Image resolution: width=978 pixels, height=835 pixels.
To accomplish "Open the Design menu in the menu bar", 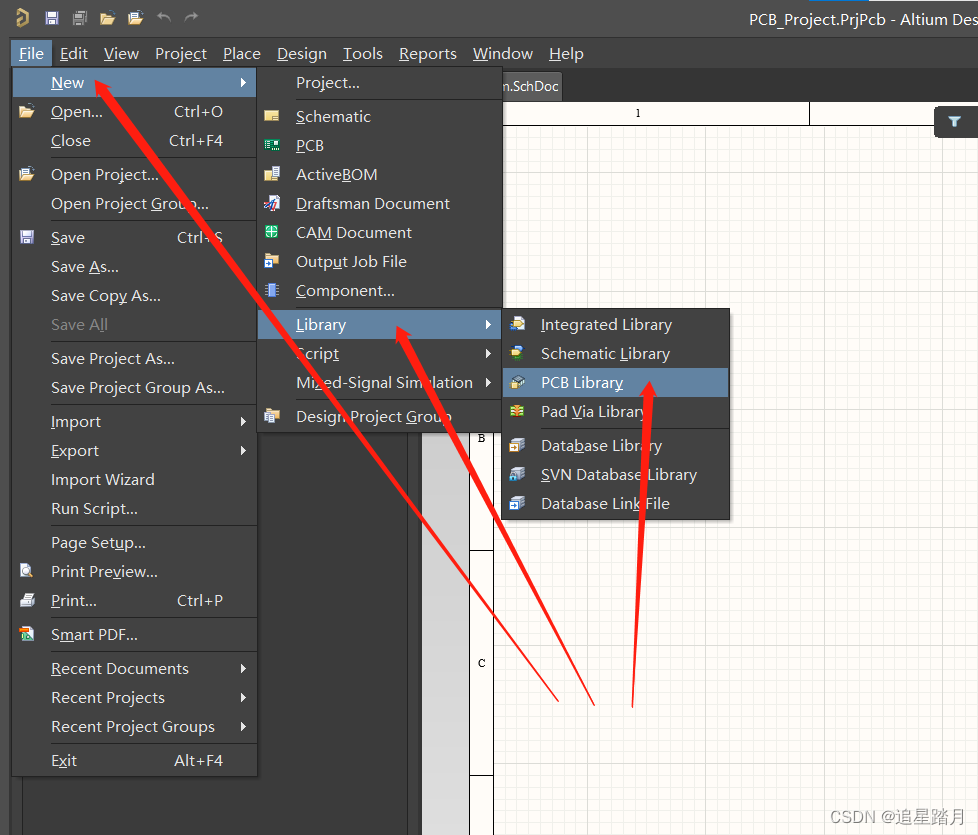I will click(x=302, y=54).
